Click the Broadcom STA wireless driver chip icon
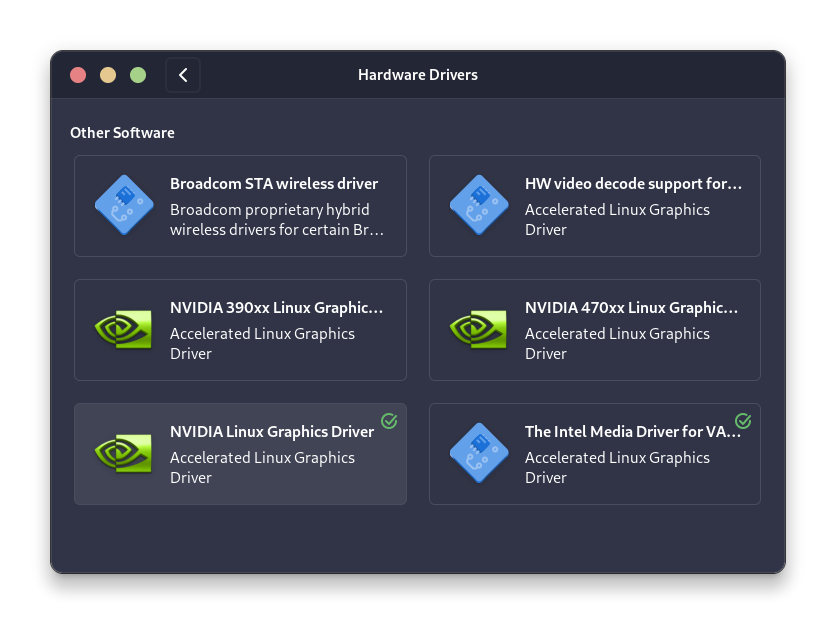 pos(124,205)
